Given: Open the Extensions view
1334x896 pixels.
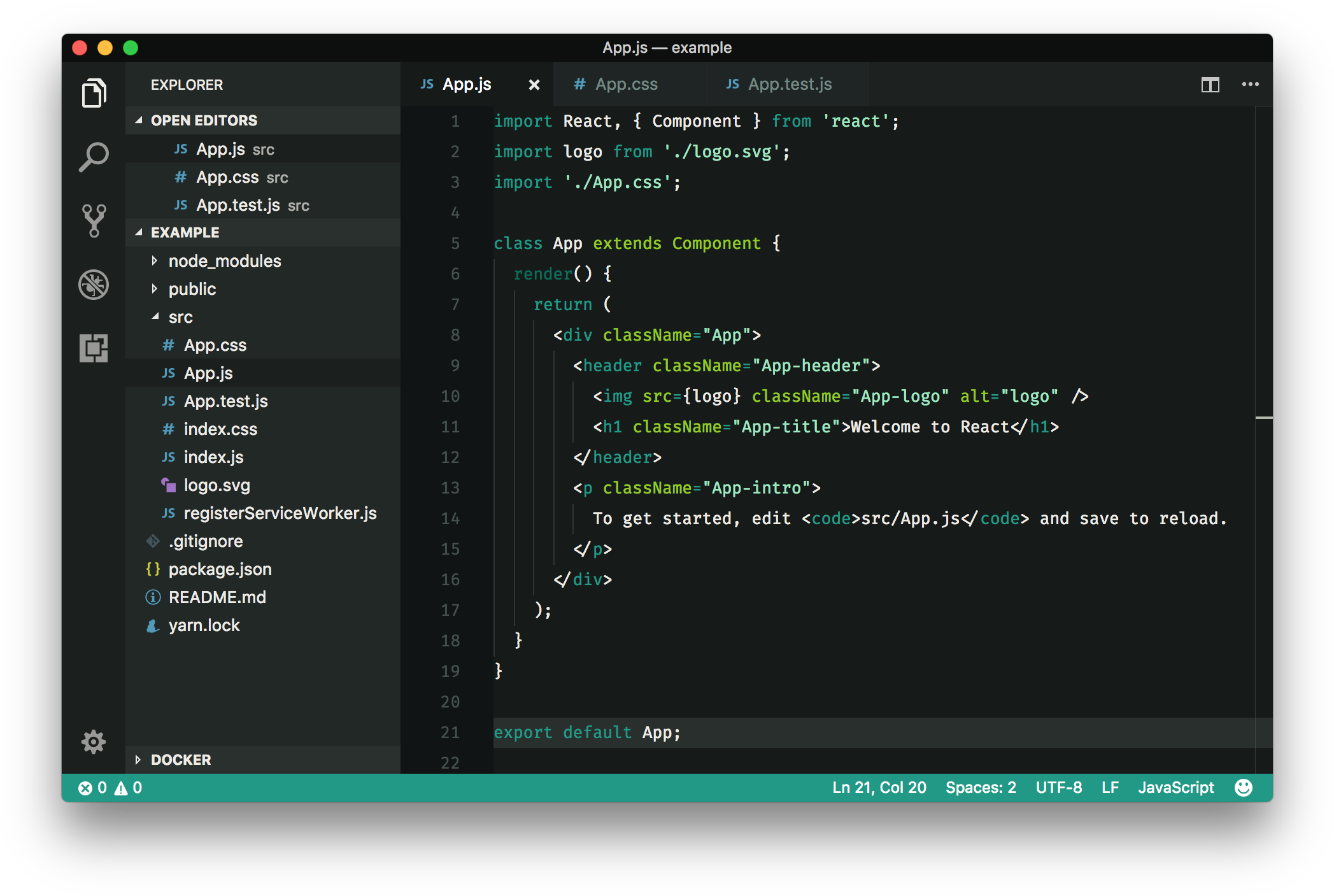Looking at the screenshot, I should (94, 348).
